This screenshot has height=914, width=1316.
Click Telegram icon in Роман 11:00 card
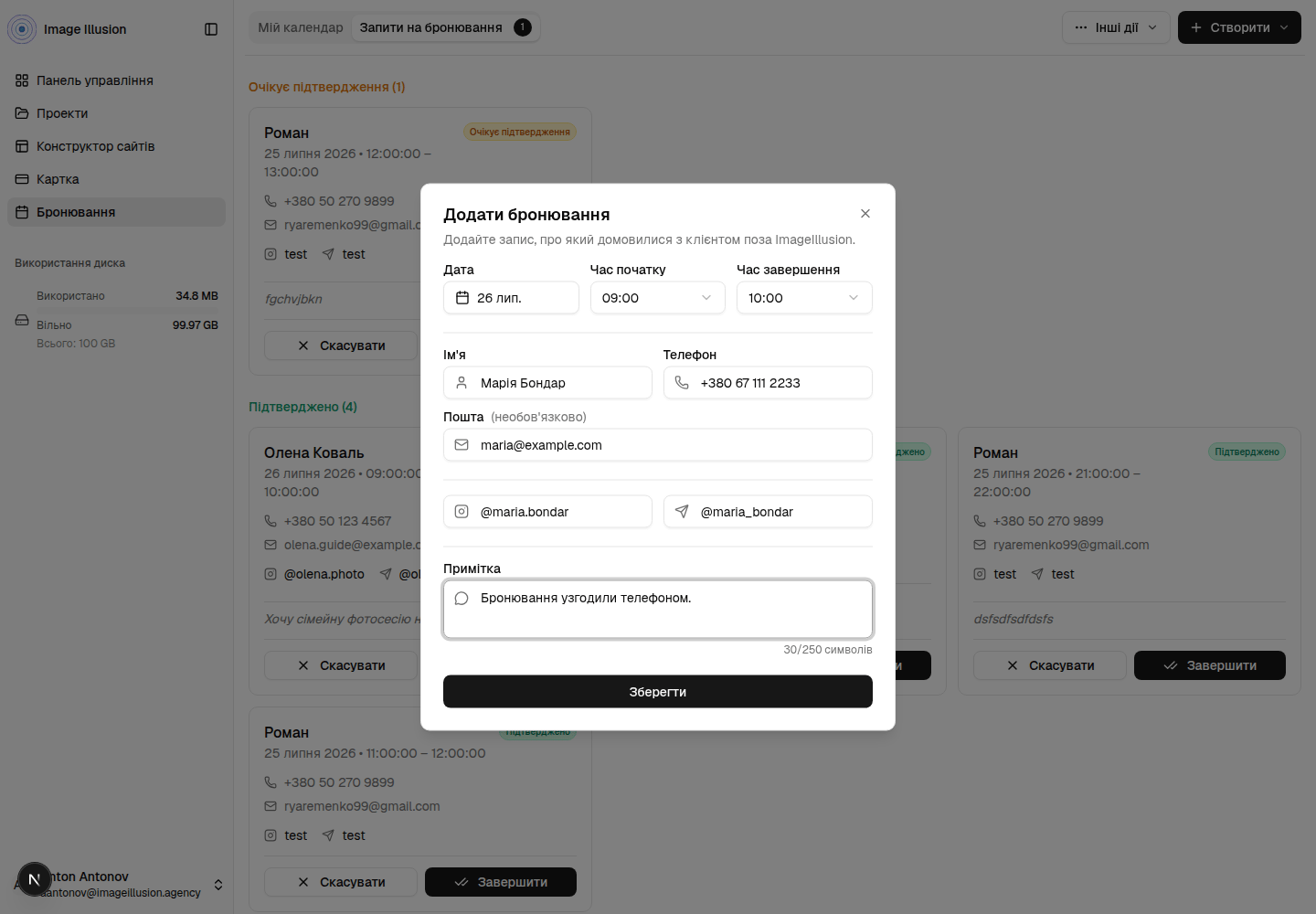click(x=328, y=835)
